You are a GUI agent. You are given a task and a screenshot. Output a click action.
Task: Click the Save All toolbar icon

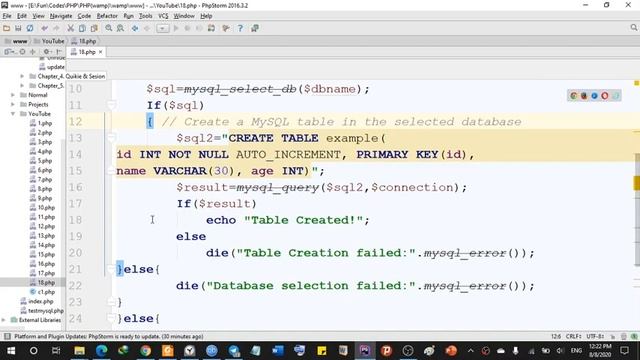point(18,28)
